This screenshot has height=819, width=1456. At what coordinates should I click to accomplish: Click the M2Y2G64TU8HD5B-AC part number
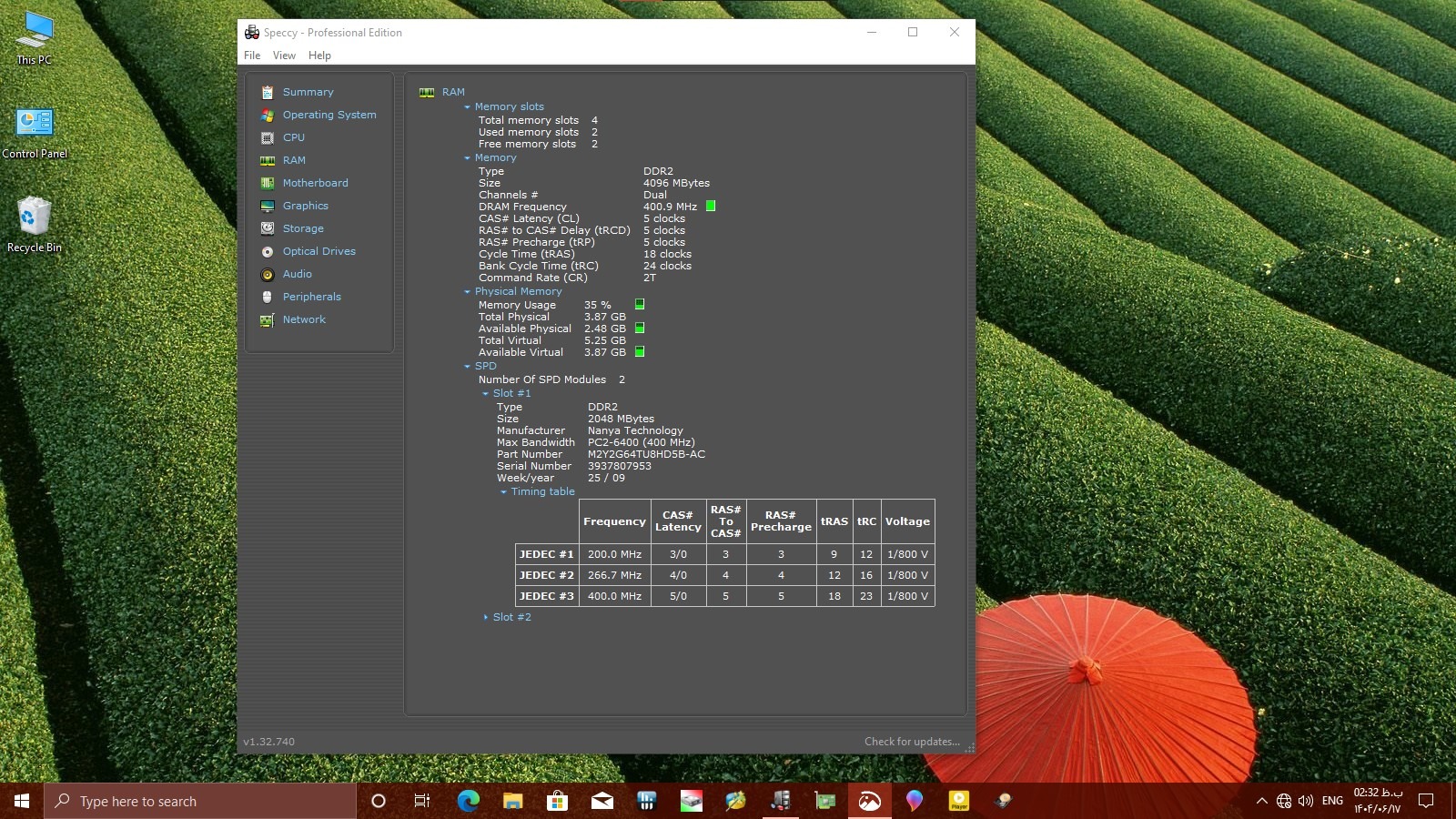(x=646, y=454)
